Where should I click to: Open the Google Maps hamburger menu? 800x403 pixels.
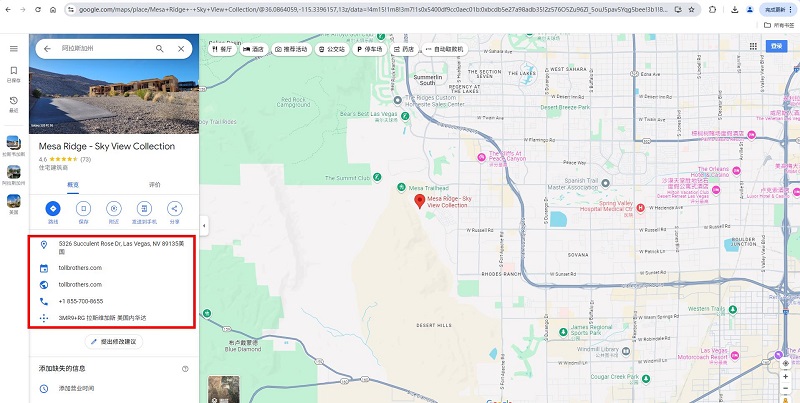tap(14, 48)
